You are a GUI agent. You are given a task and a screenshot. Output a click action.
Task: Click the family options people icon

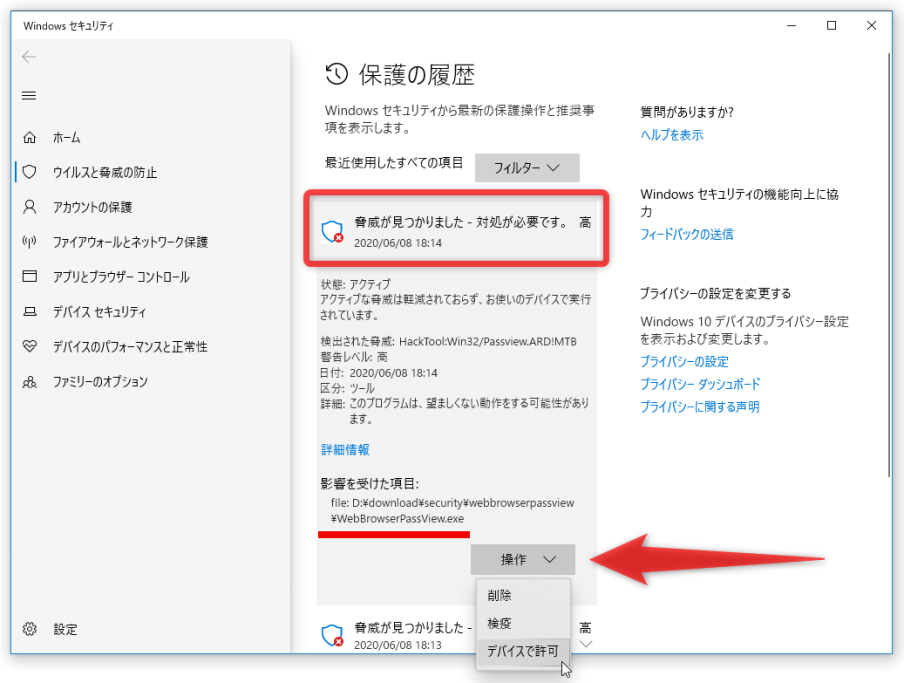(x=29, y=382)
